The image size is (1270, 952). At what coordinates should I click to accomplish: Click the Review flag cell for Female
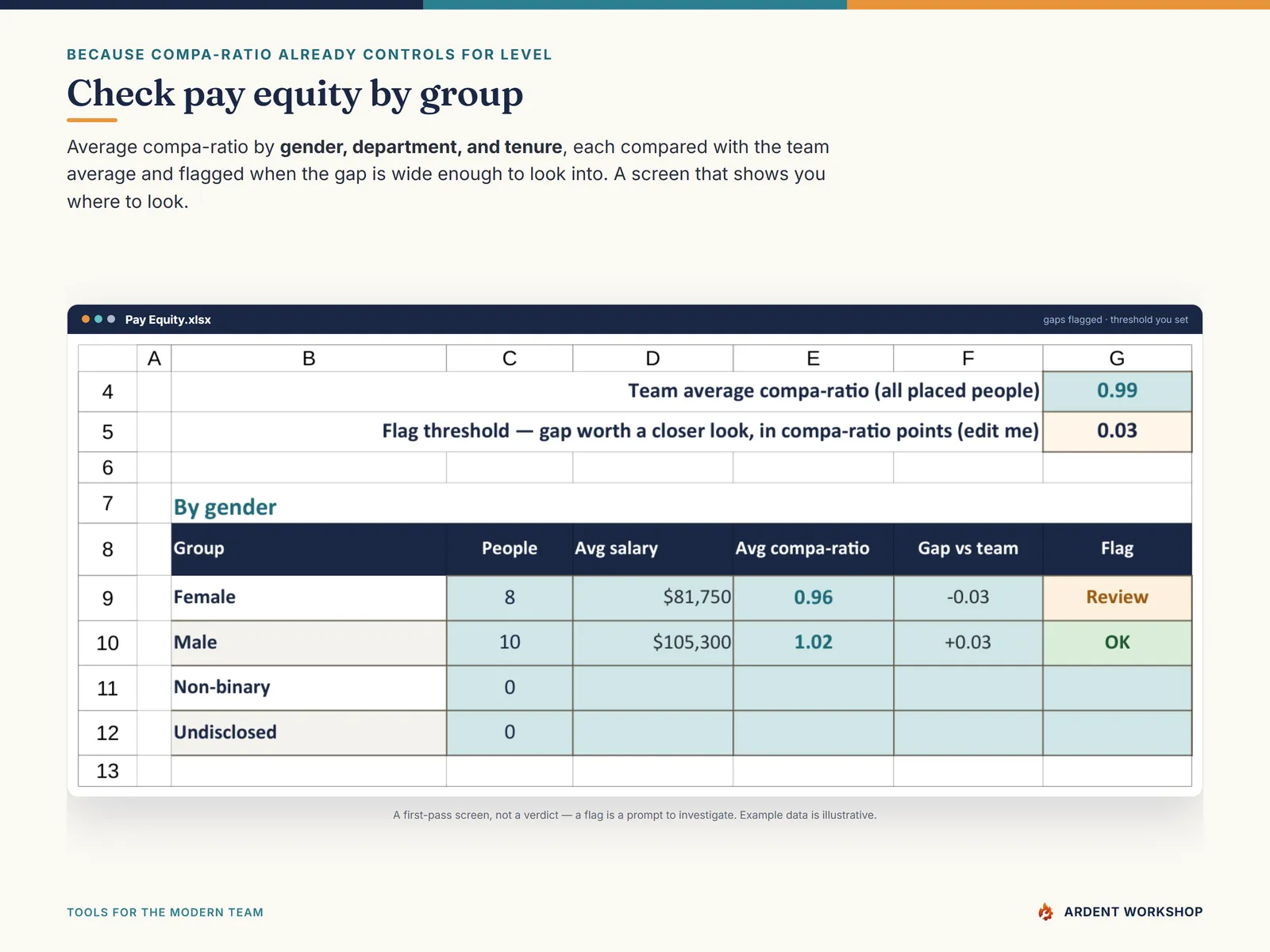pyautogui.click(x=1117, y=597)
